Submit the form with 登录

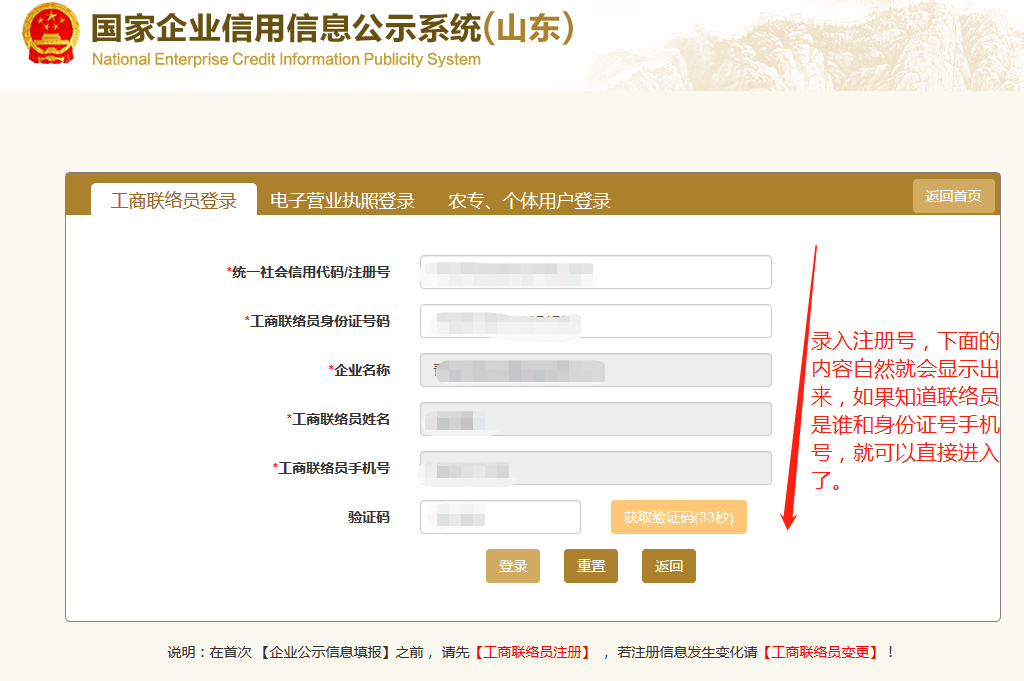[513, 566]
